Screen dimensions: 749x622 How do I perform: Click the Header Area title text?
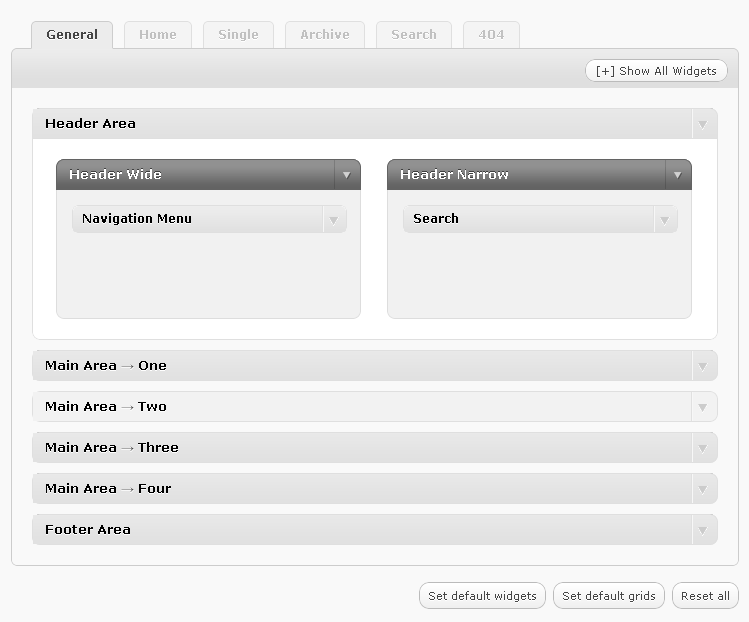[x=90, y=124]
